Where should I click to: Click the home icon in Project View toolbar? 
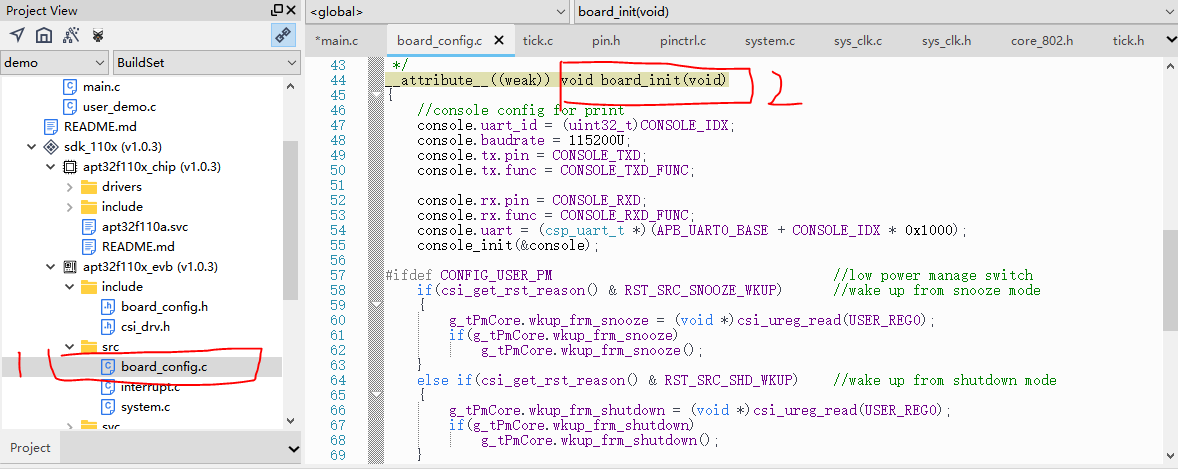[44, 35]
